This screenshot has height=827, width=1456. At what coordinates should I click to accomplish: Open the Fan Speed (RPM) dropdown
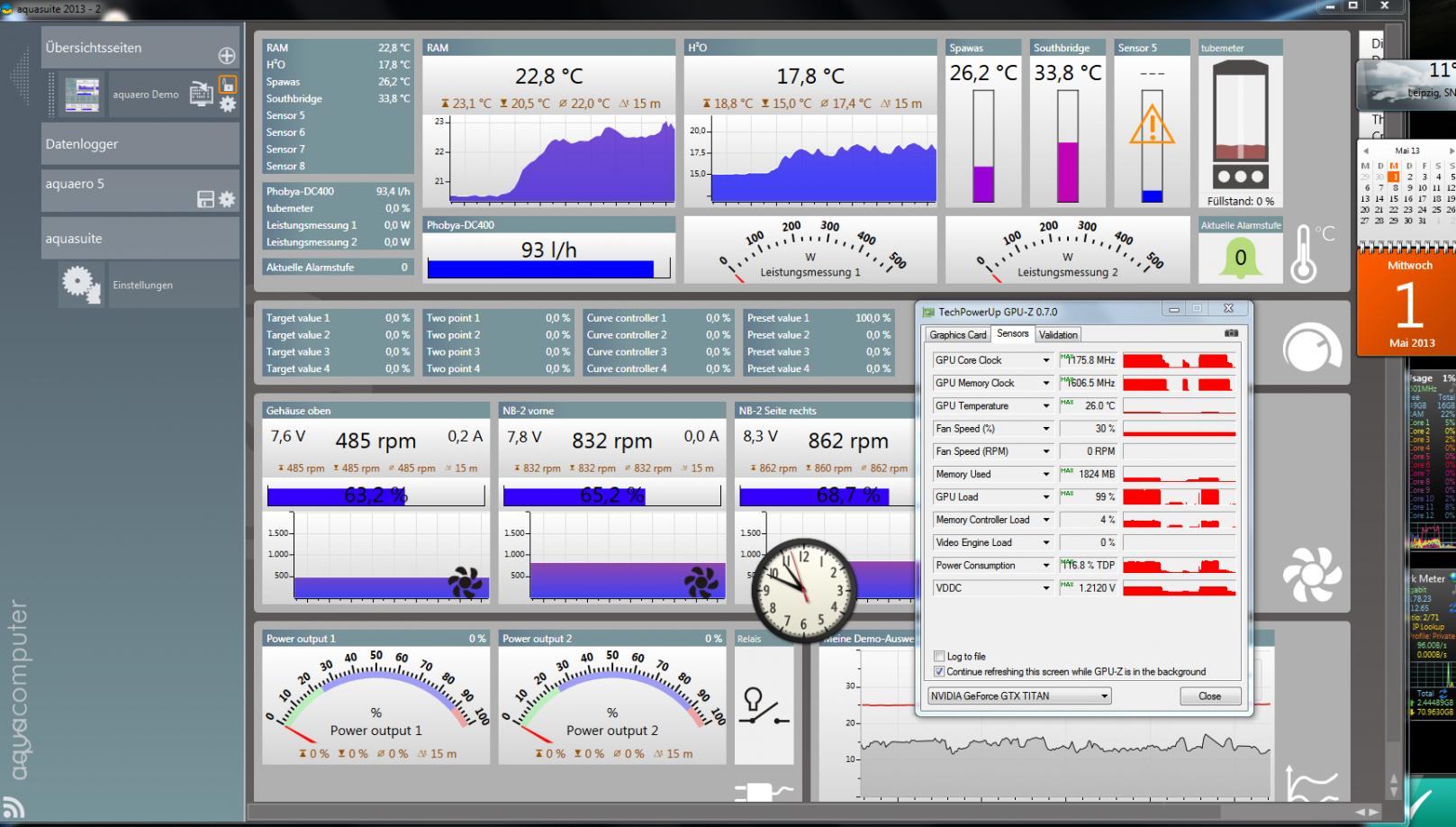(x=1046, y=451)
